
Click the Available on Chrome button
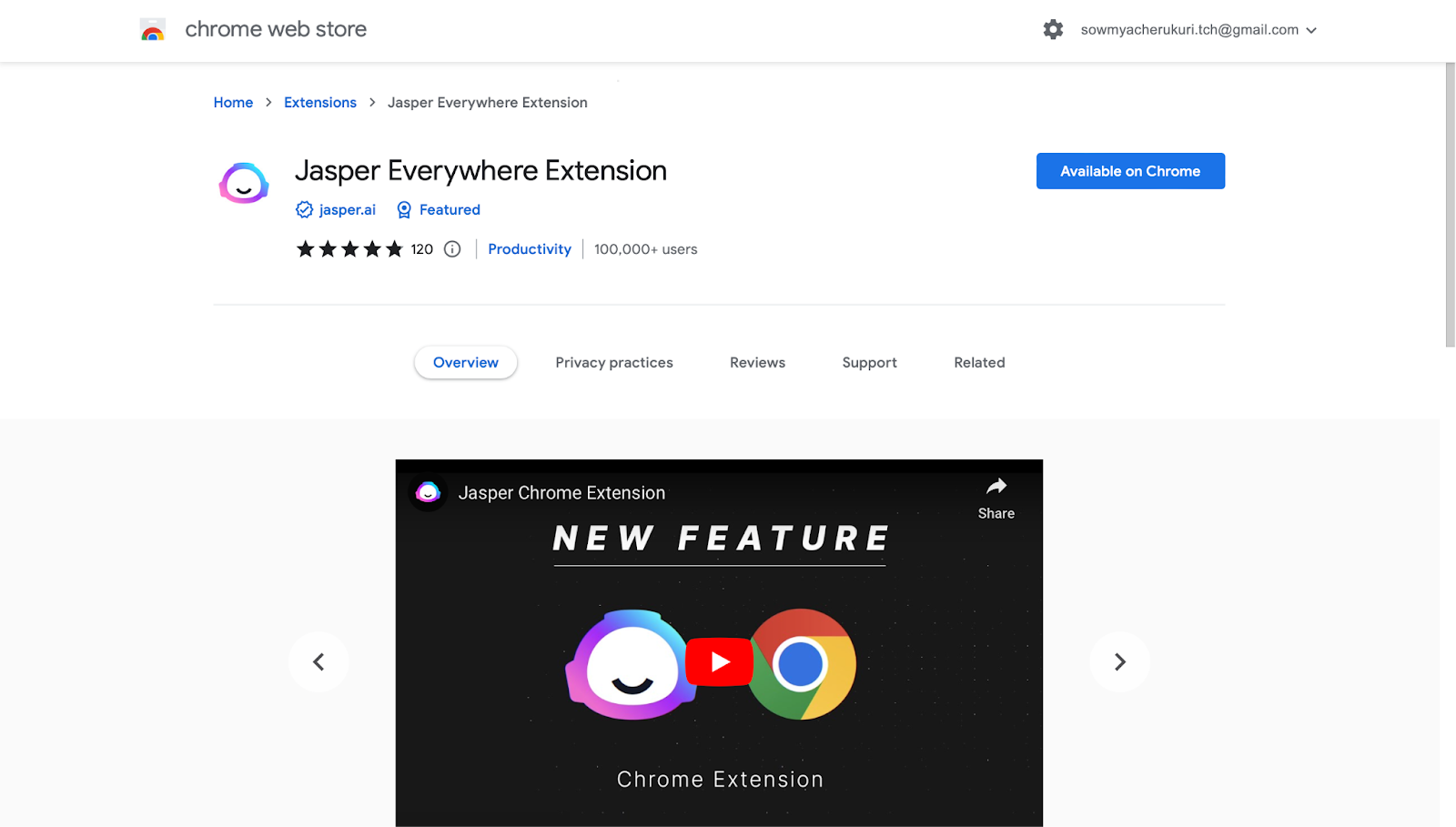point(1130,171)
